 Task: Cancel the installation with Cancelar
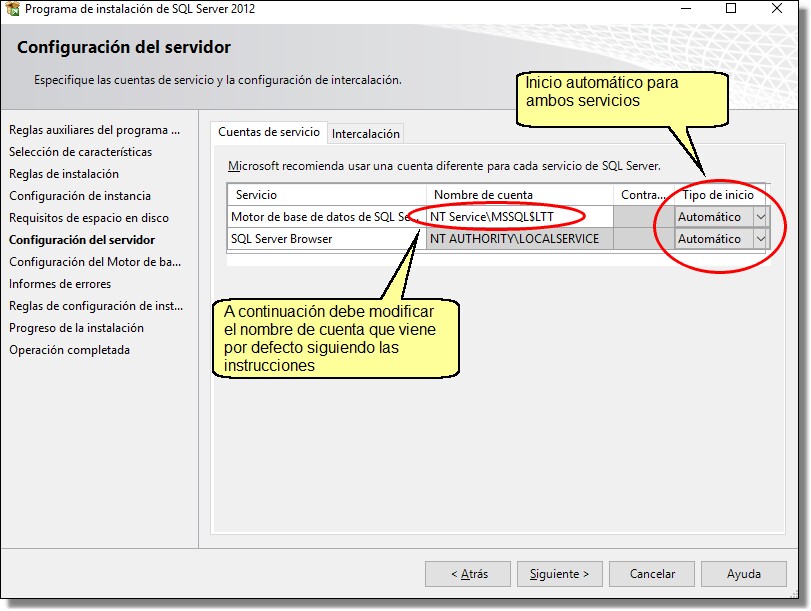click(652, 574)
